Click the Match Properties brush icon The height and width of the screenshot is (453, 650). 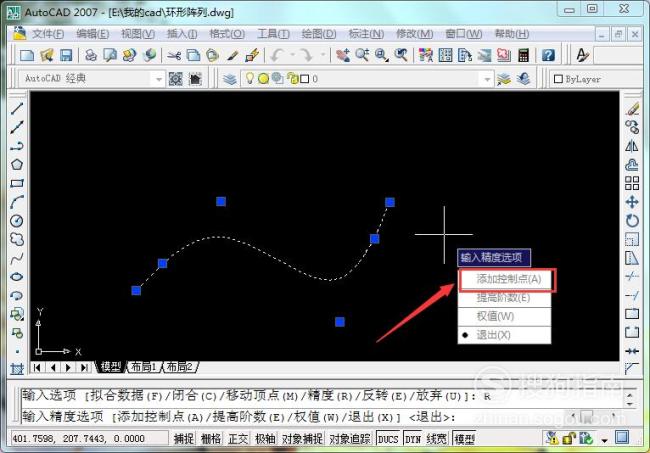(232, 55)
